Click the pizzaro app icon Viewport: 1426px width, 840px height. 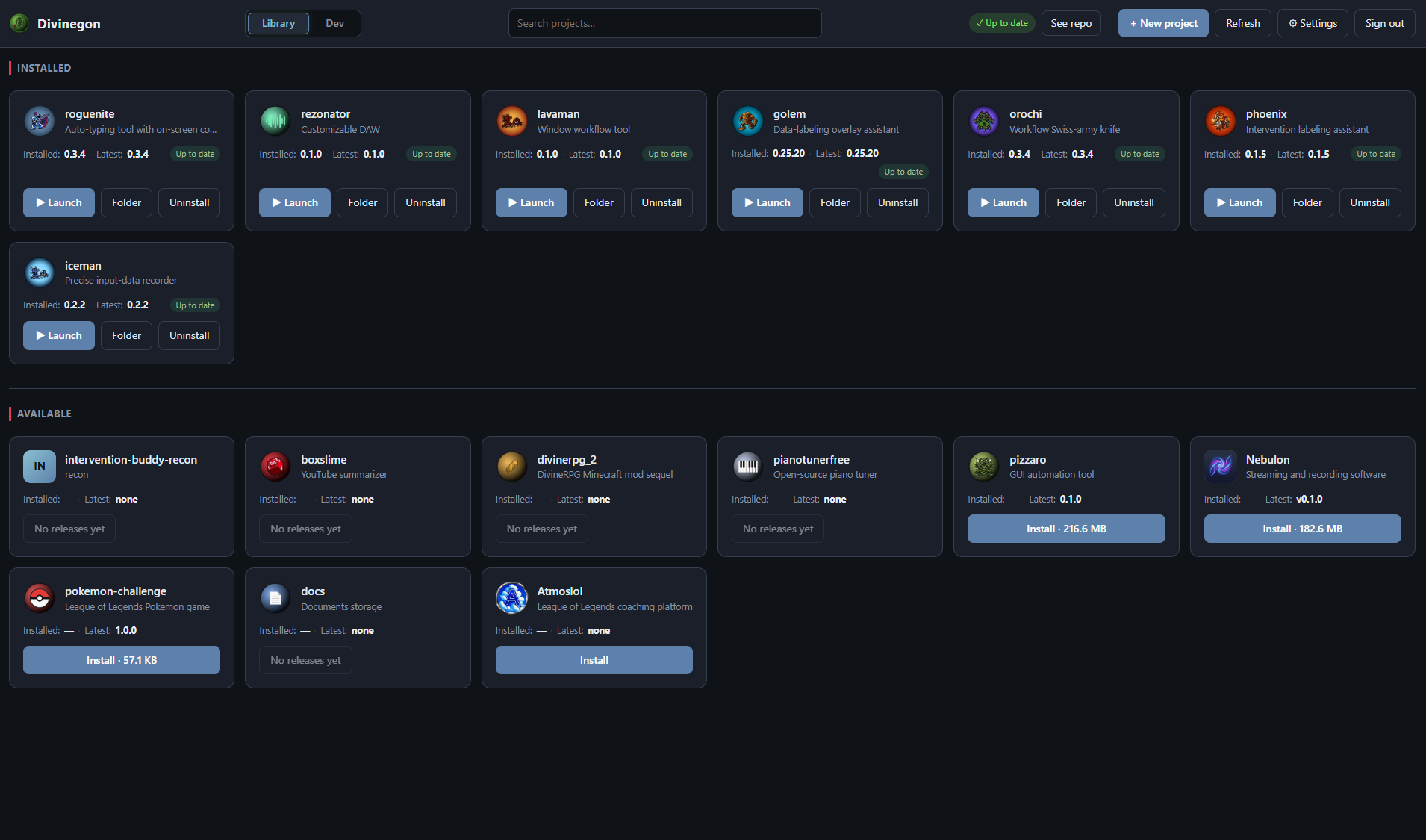tap(983, 467)
